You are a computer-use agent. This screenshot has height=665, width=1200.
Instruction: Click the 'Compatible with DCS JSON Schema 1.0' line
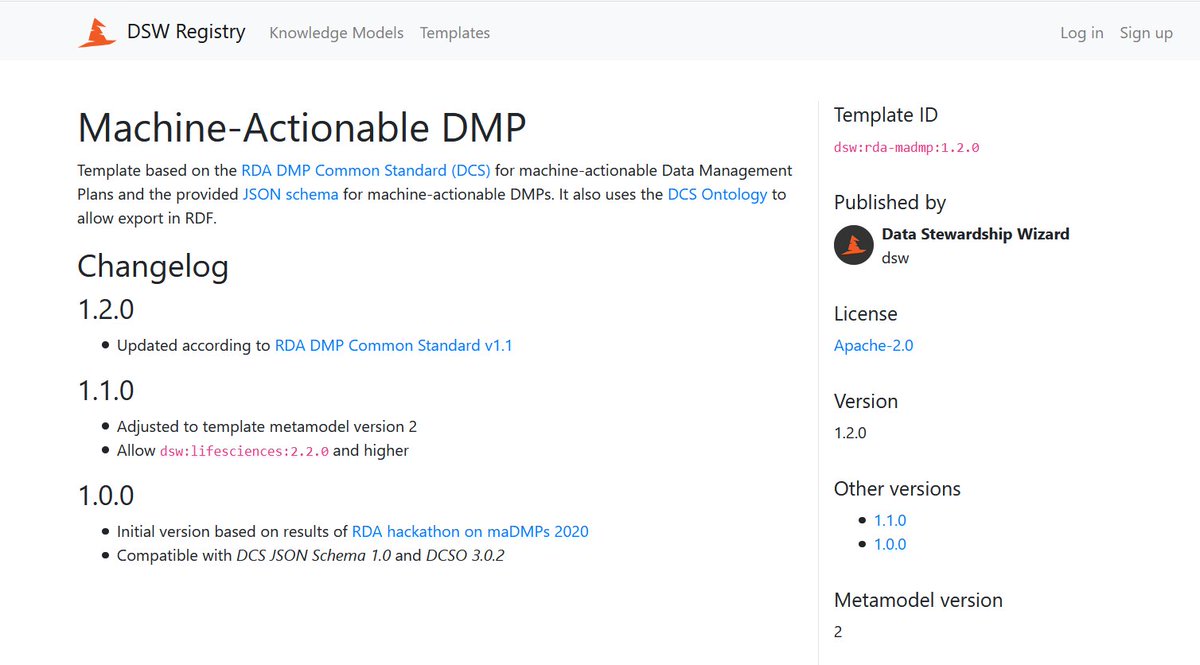[311, 555]
